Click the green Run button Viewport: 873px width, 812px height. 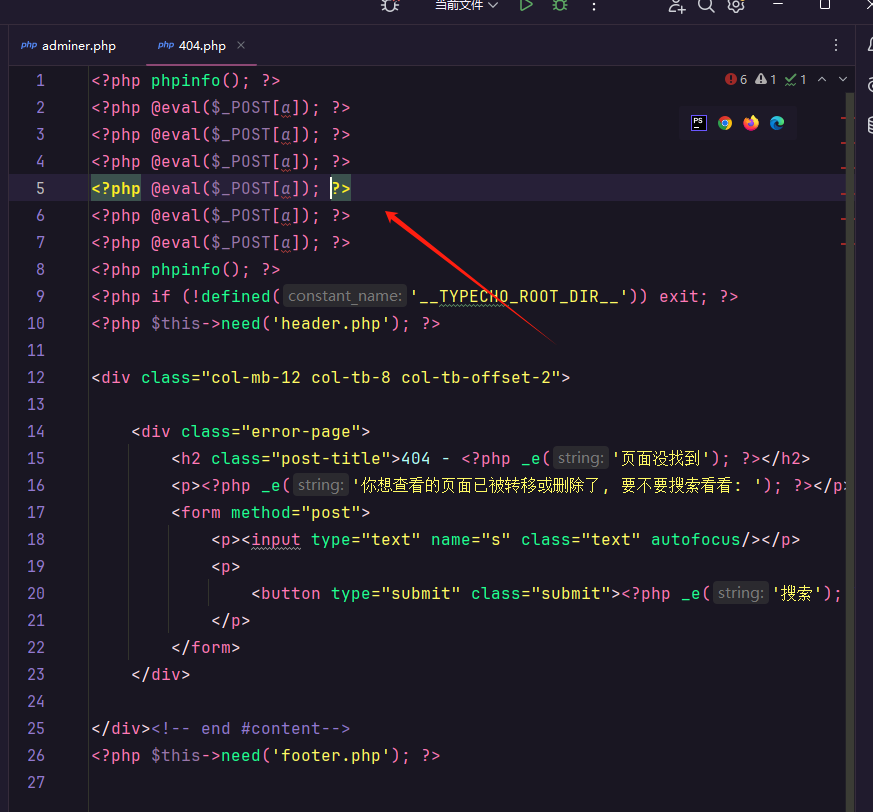(x=526, y=6)
